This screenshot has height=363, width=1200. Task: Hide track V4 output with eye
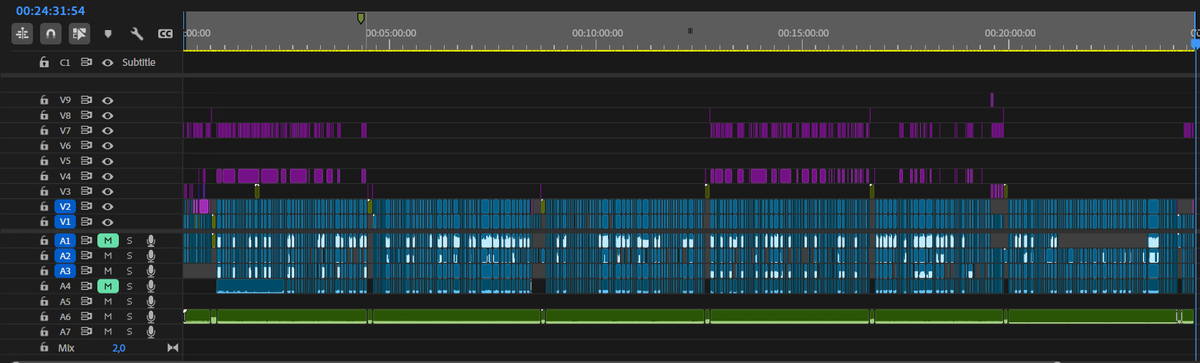pos(107,175)
